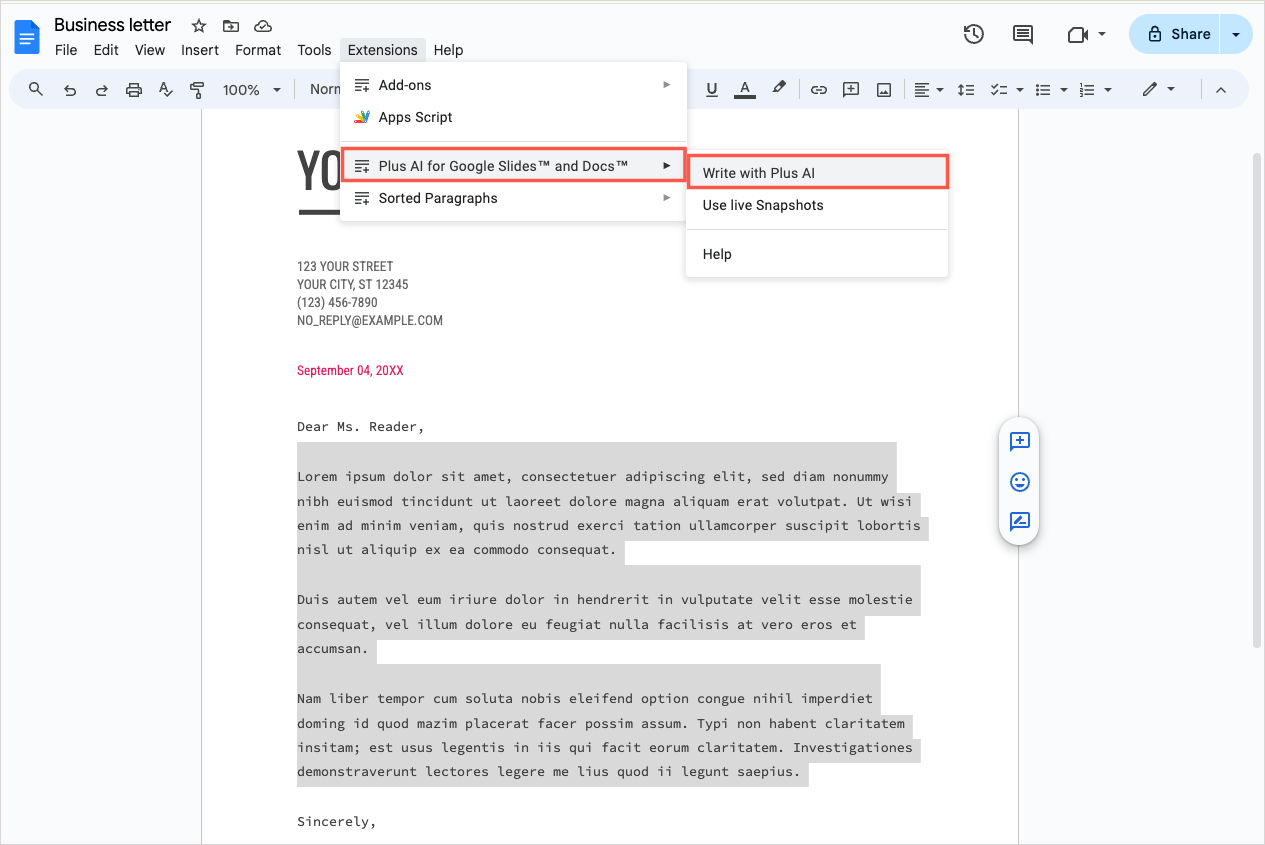
Task: Expand the bulleted list options arrow
Action: click(x=1064, y=90)
